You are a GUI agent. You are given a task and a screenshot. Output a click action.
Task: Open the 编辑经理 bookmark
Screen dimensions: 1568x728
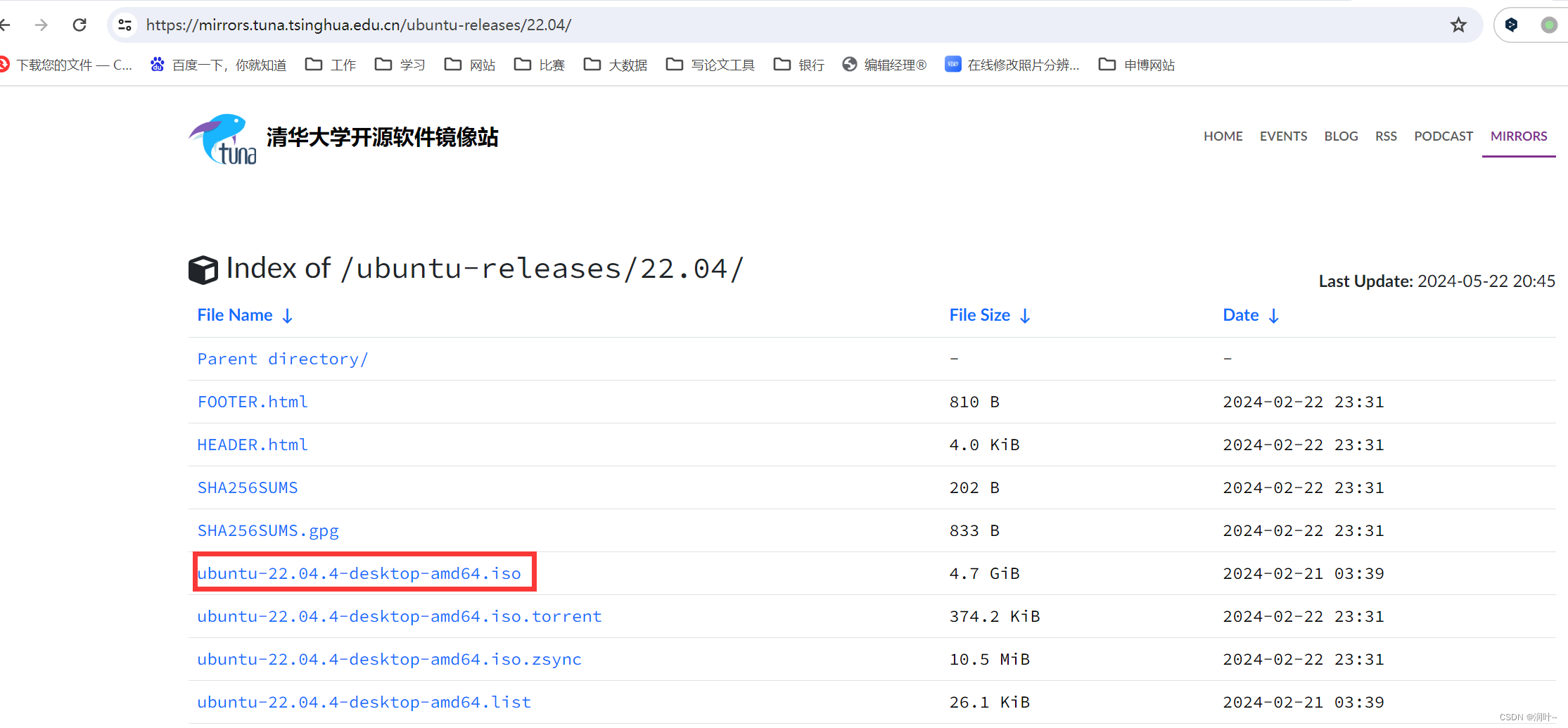coord(884,65)
